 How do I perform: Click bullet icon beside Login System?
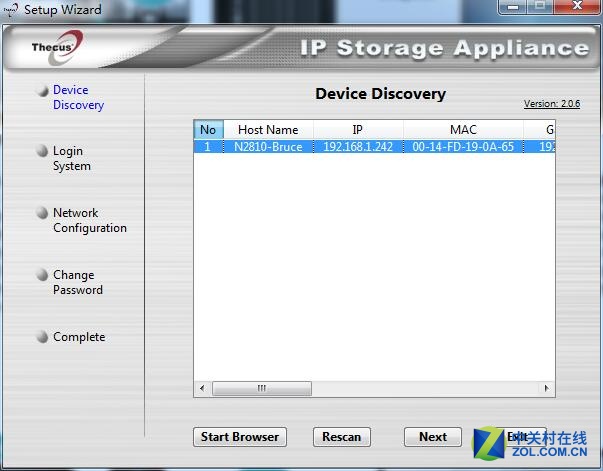42,151
